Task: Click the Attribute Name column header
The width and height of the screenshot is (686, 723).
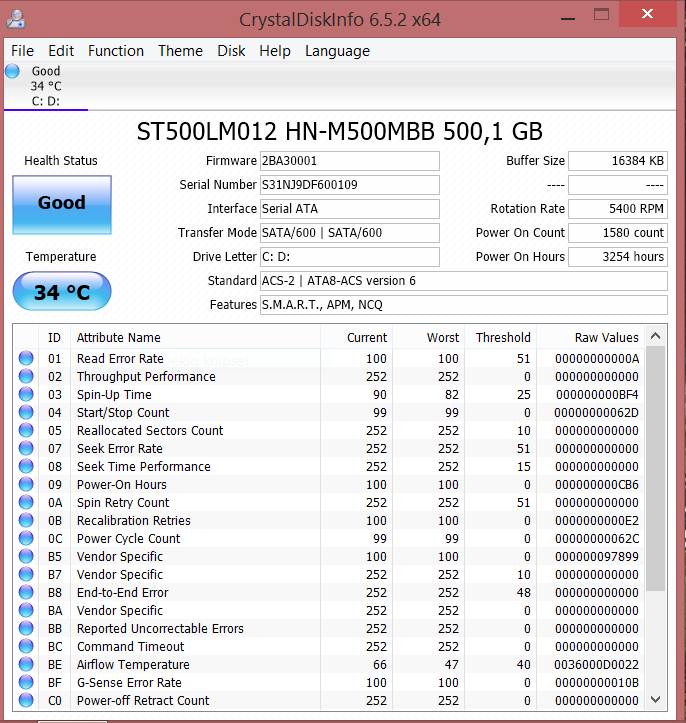Action: click(195, 338)
